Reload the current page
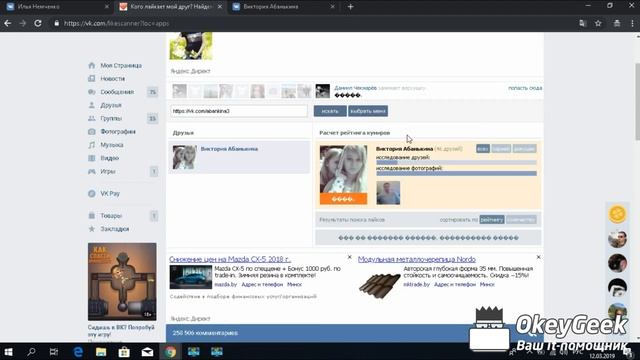 [x=38, y=23]
